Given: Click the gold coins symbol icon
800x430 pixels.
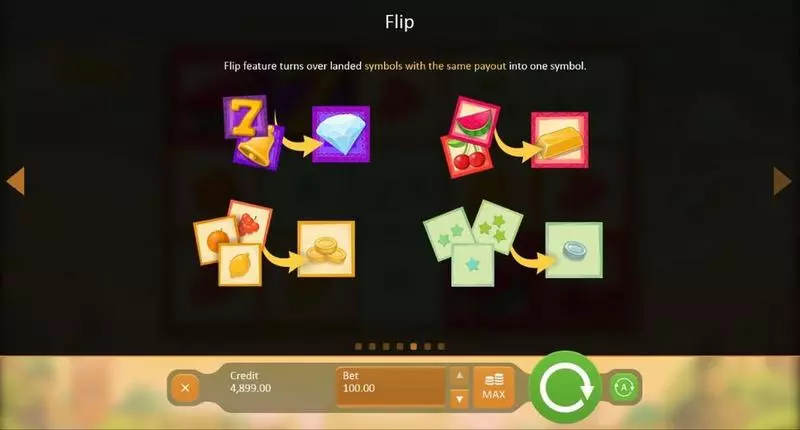Looking at the screenshot, I should (x=326, y=249).
